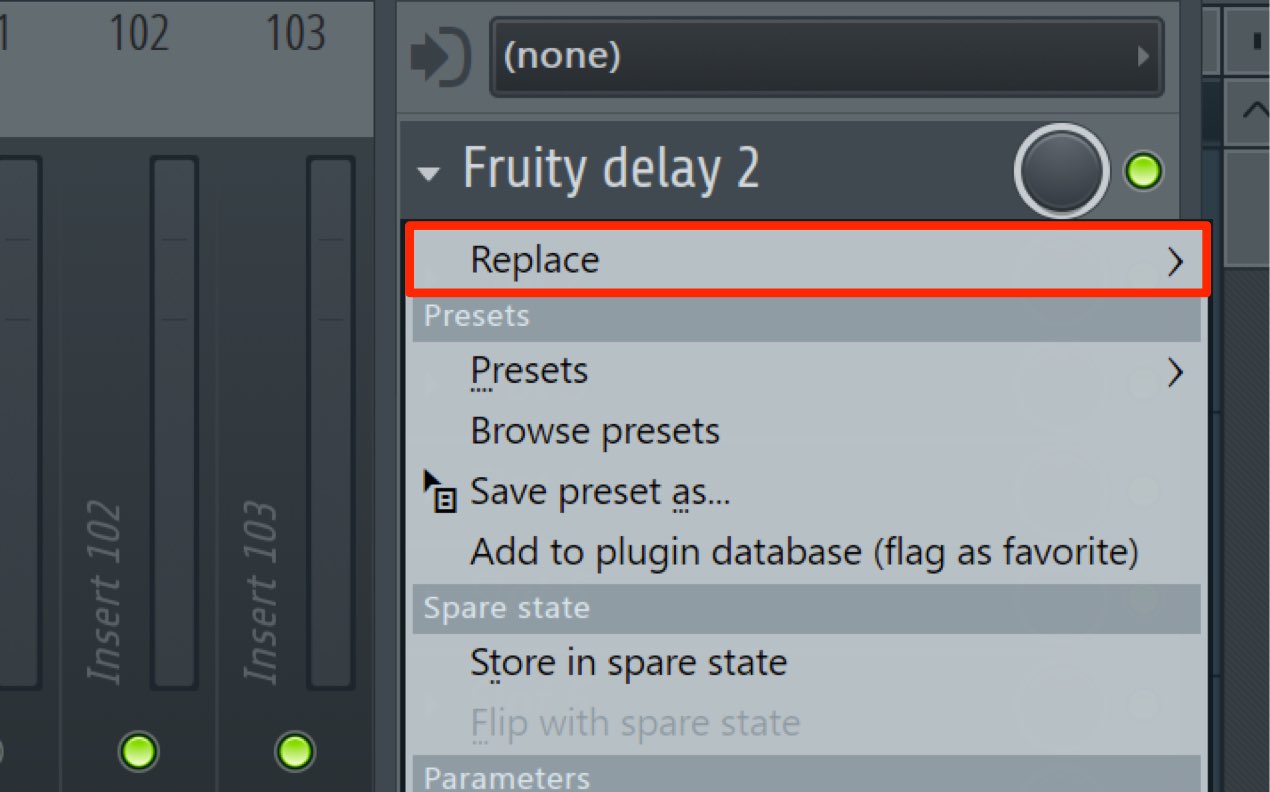
Task: Select the Insert 103 mixer track
Action: pos(262,592)
